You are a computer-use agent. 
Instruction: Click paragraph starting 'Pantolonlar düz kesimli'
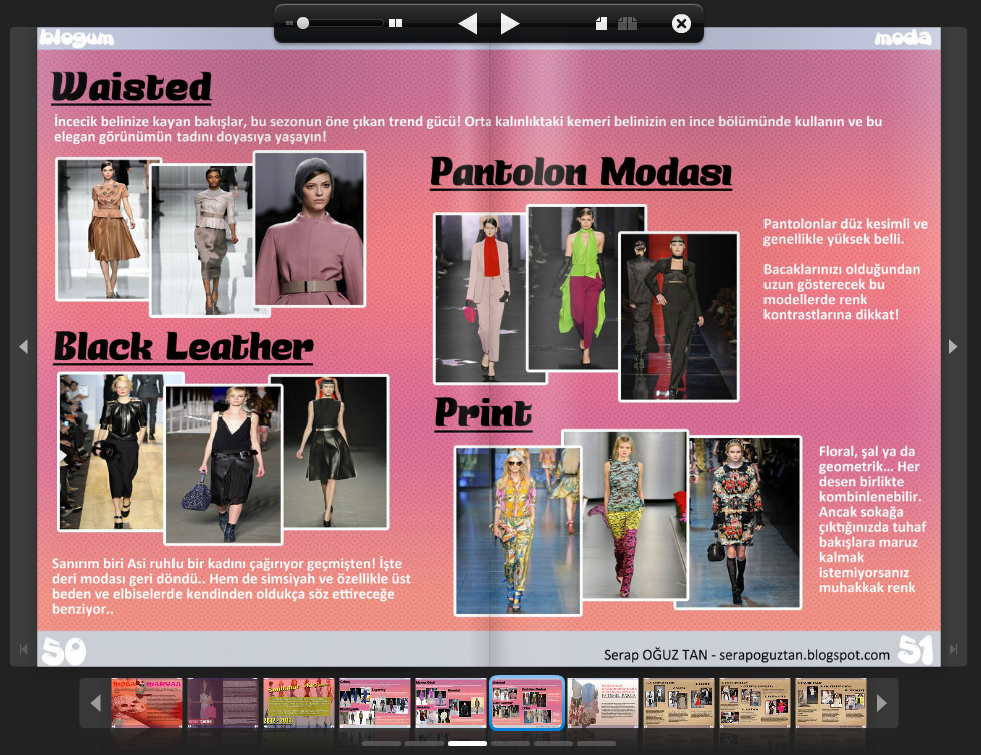pos(845,269)
